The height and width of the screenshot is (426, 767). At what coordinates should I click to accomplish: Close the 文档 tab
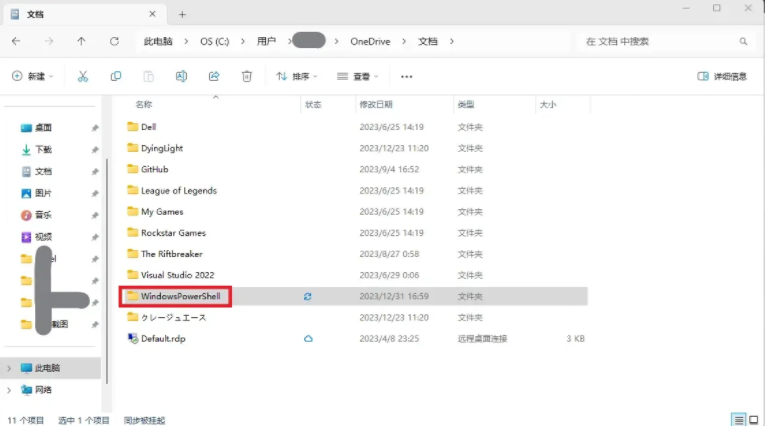[153, 14]
